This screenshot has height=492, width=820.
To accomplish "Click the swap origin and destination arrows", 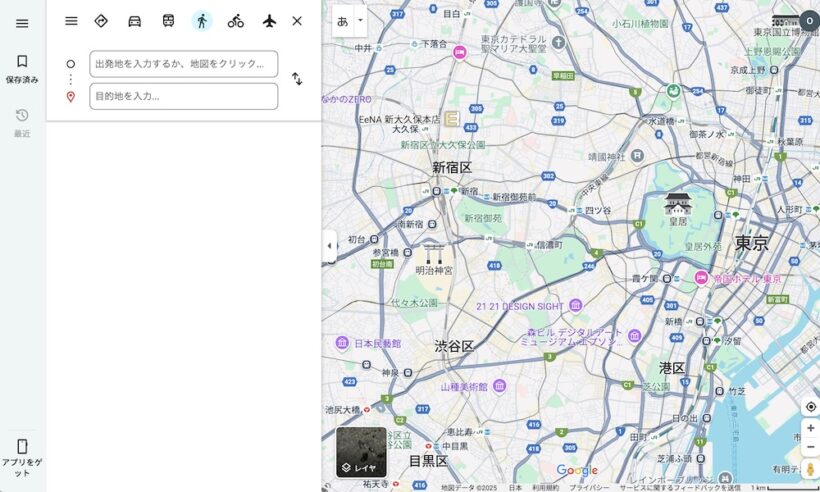I will tap(297, 79).
